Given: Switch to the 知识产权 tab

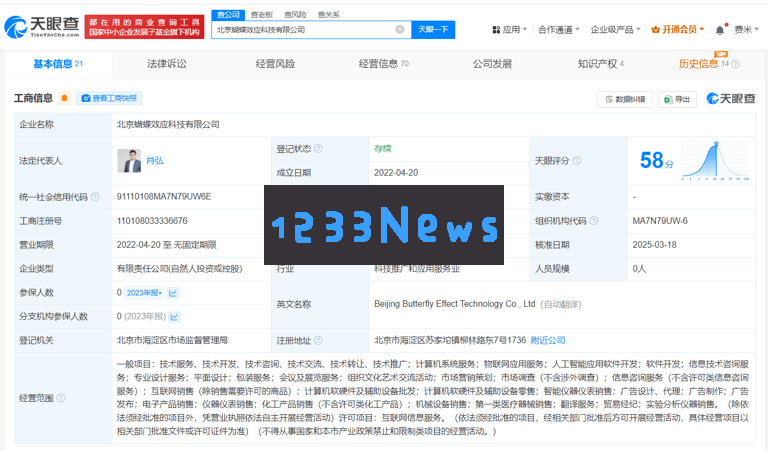Looking at the screenshot, I should (600, 64).
